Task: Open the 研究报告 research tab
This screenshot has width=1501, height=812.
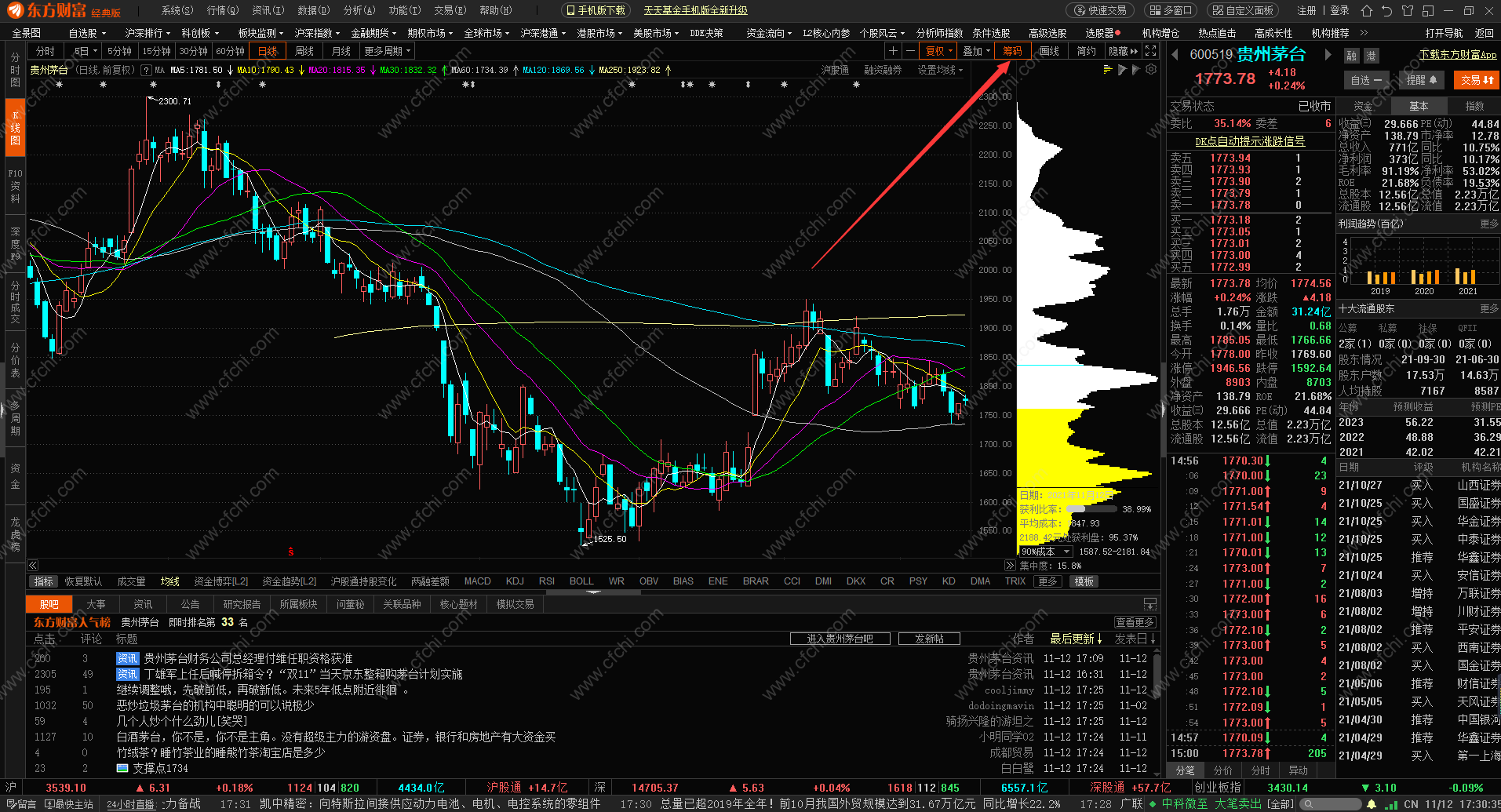Action: (242, 604)
